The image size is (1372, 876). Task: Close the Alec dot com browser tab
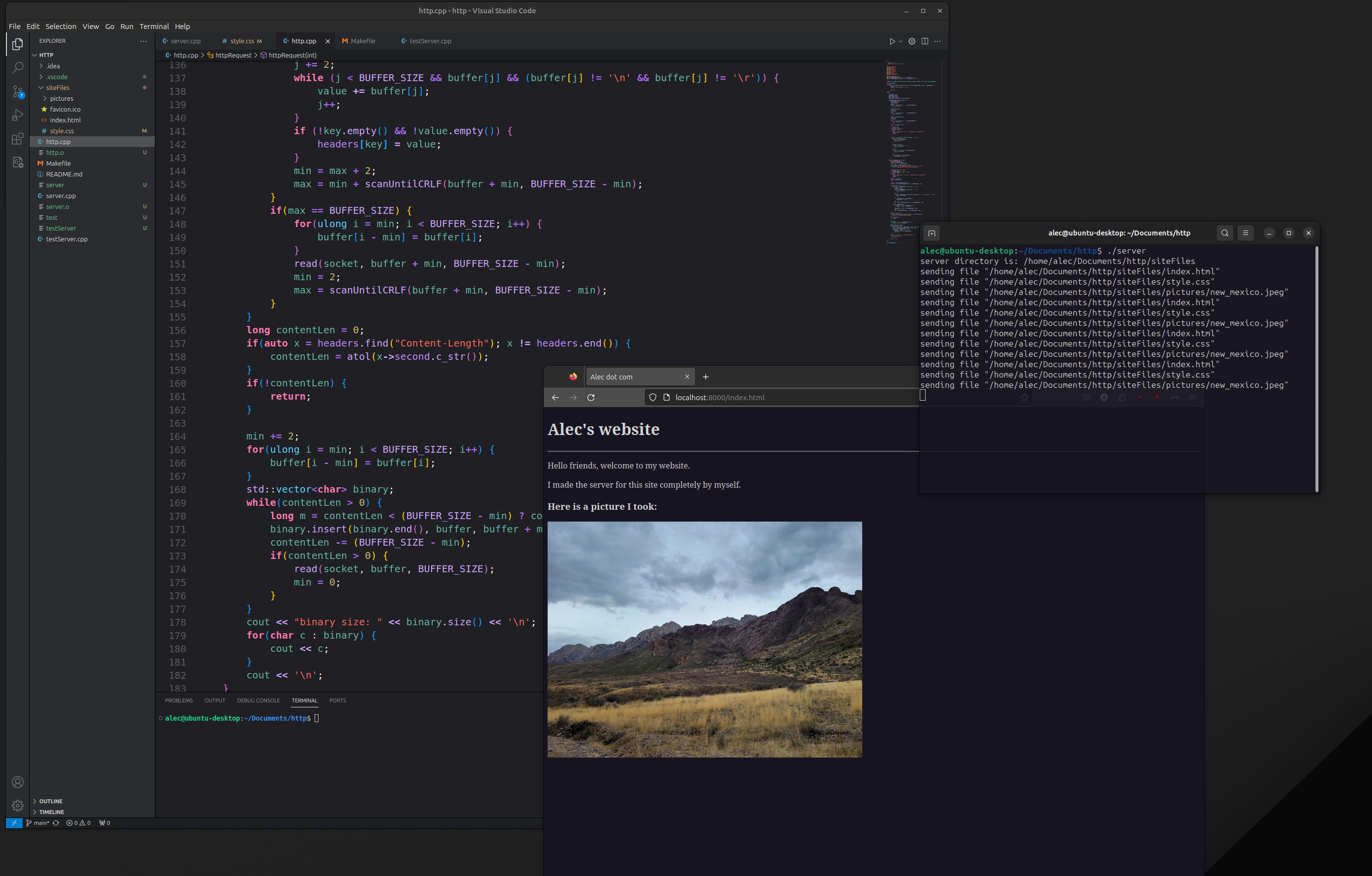coord(687,377)
